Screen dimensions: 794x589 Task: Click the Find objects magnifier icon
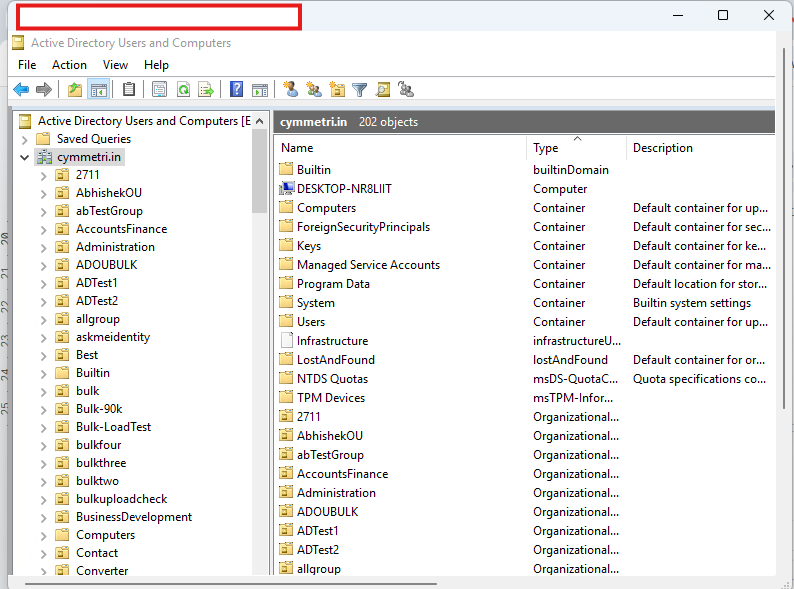pyautogui.click(x=383, y=90)
